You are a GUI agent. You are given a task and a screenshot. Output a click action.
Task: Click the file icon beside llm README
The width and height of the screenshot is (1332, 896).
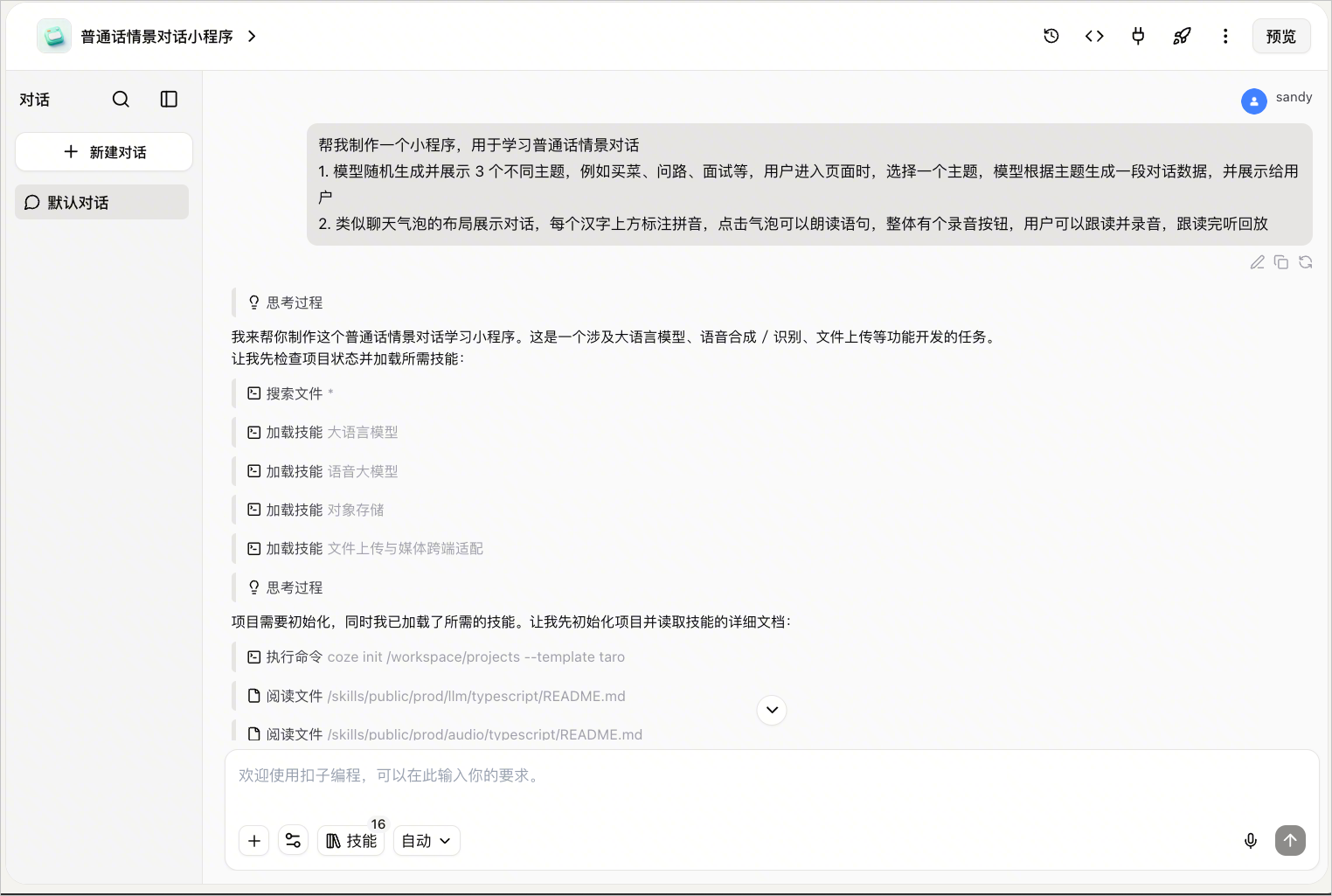pos(254,696)
